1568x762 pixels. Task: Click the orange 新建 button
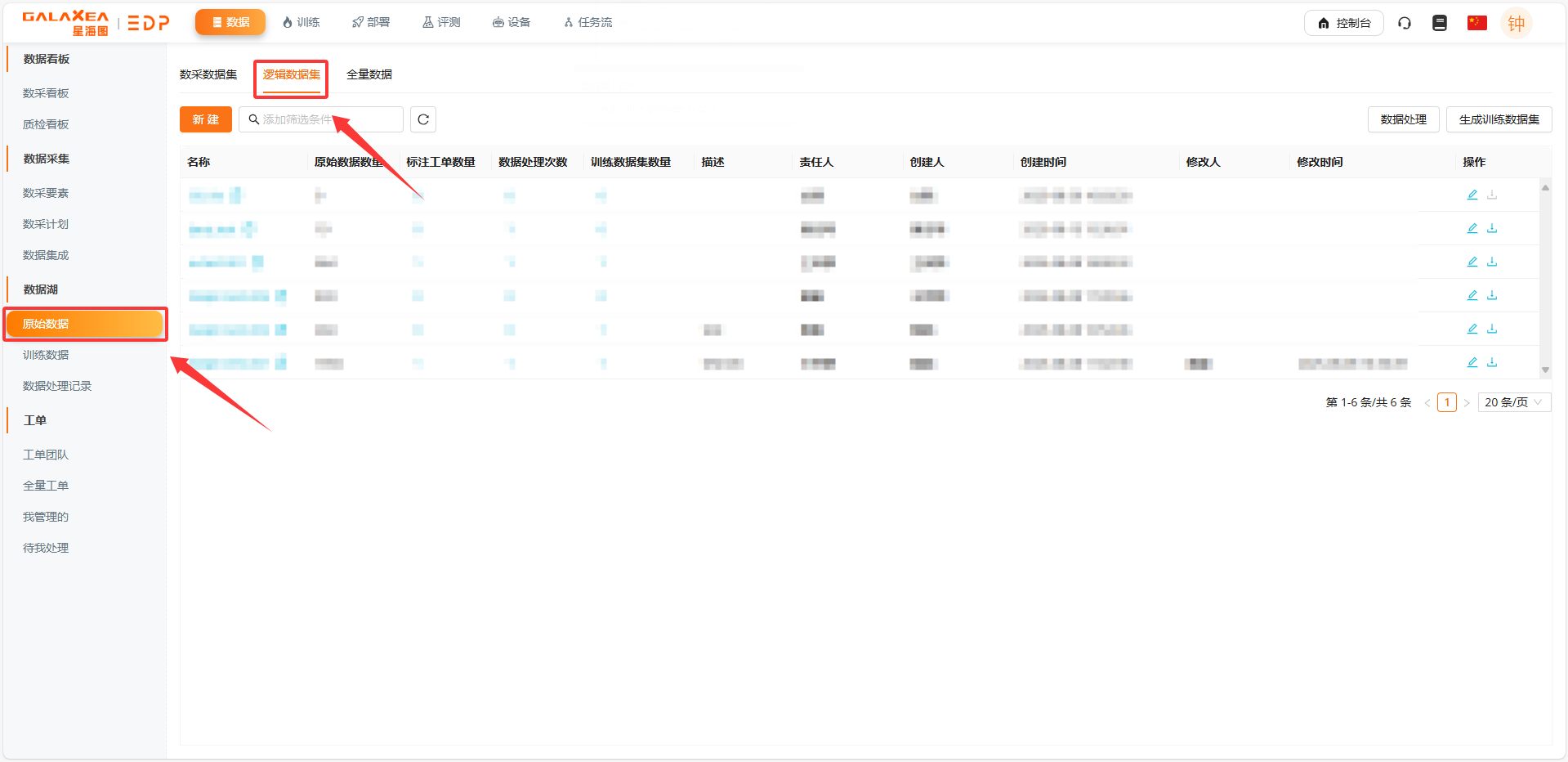(206, 119)
